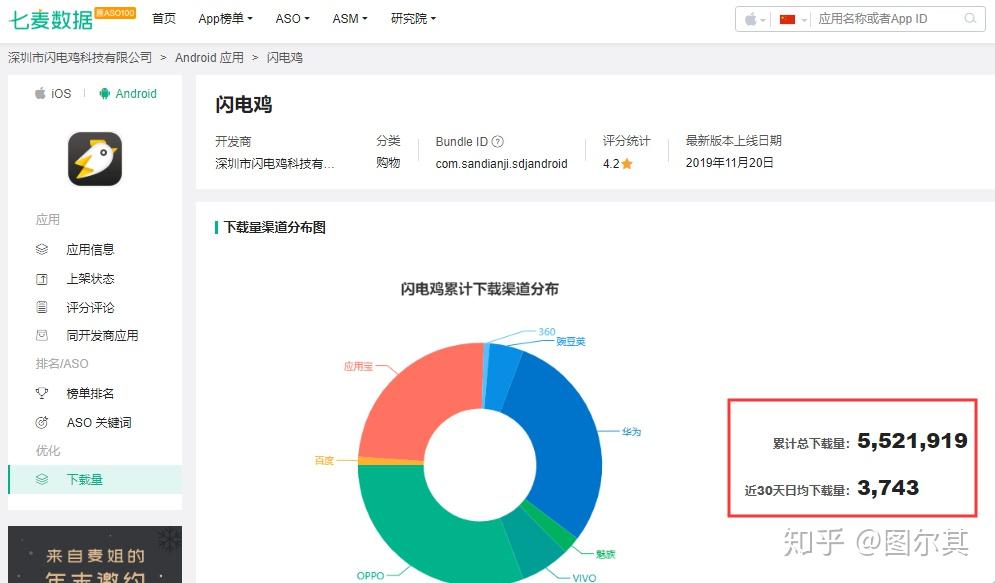Click the 同开发商应用 icon
The height and width of the screenshot is (583, 995).
(x=42, y=335)
